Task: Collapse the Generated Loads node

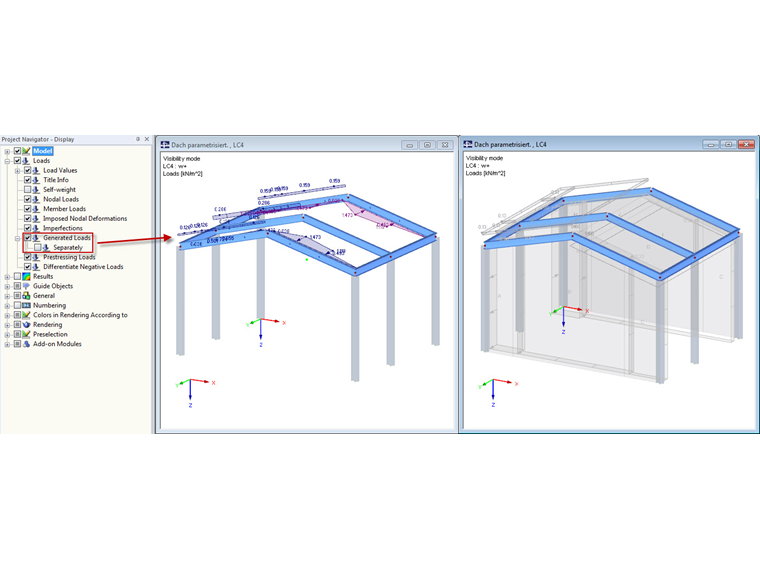Action: click(17, 238)
